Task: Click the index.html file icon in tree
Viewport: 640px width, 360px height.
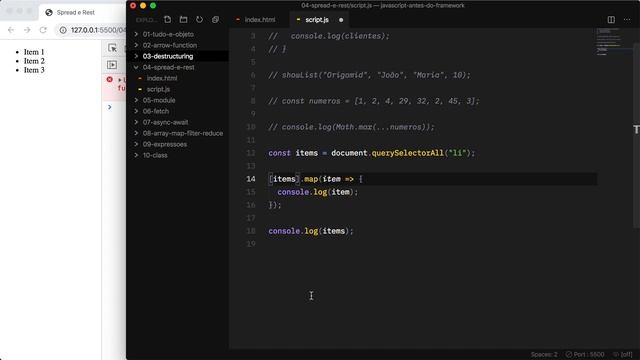Action: point(140,78)
